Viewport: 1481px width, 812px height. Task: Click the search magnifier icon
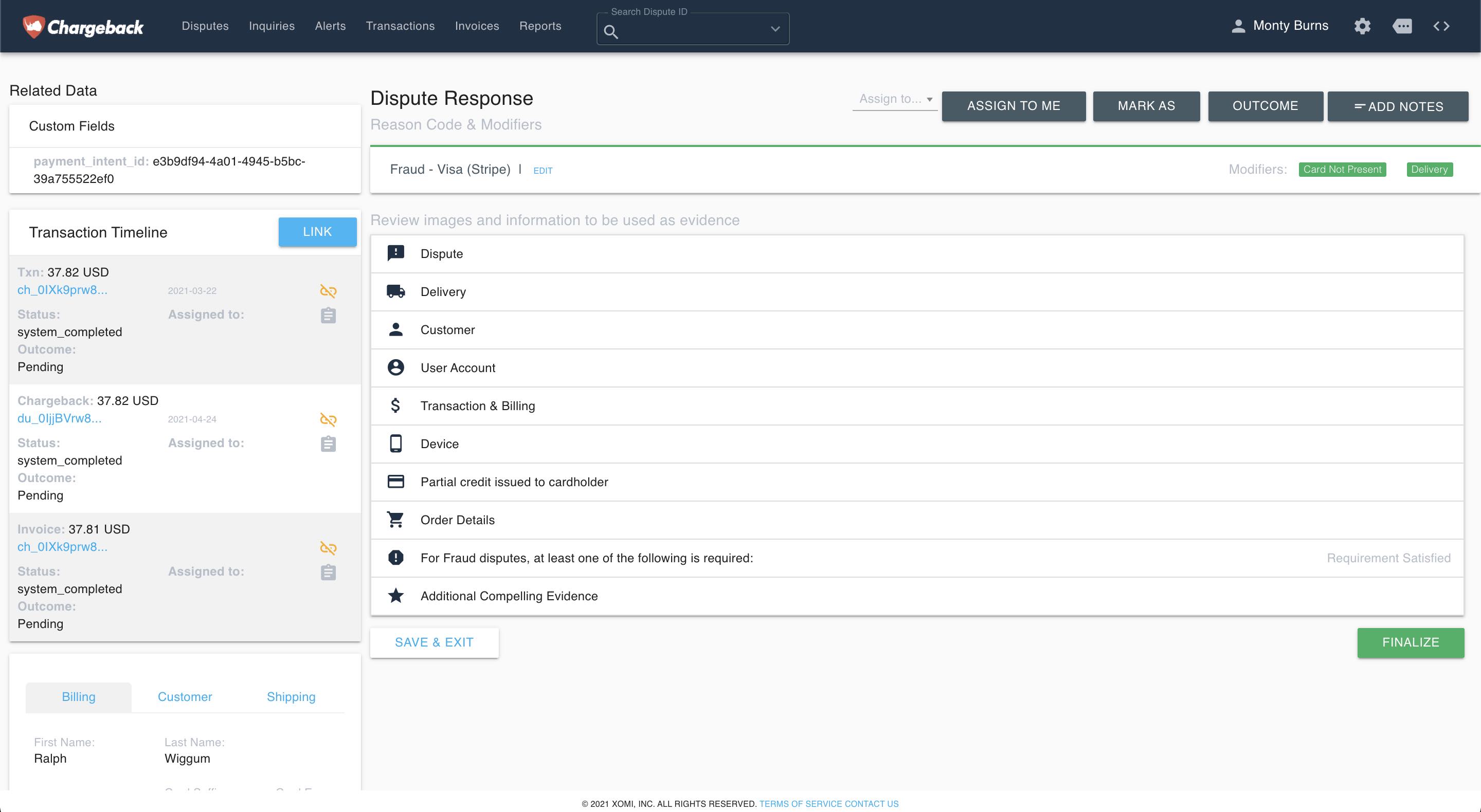(611, 32)
